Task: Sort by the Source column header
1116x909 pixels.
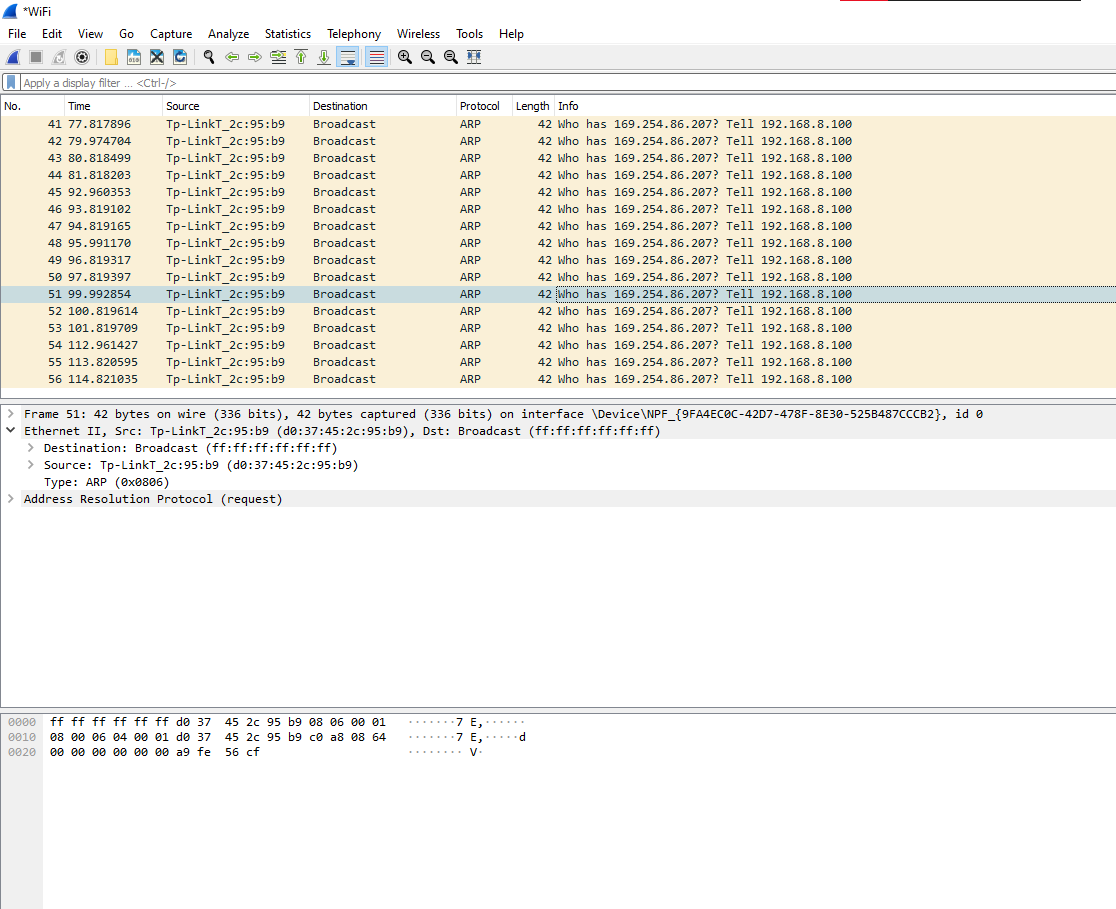Action: point(236,106)
